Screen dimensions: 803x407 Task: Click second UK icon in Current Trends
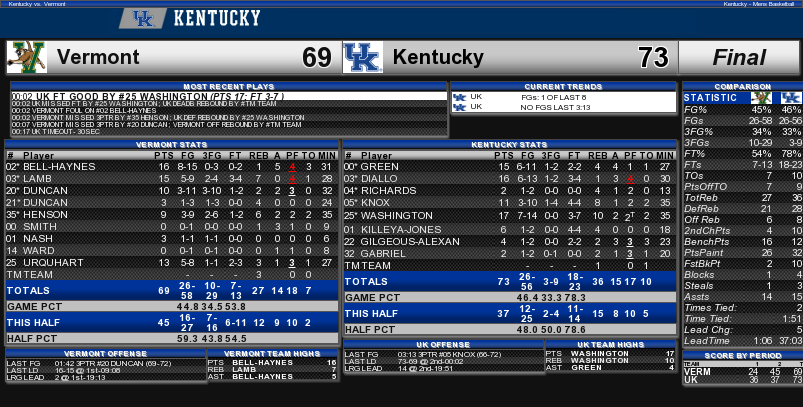point(459,106)
